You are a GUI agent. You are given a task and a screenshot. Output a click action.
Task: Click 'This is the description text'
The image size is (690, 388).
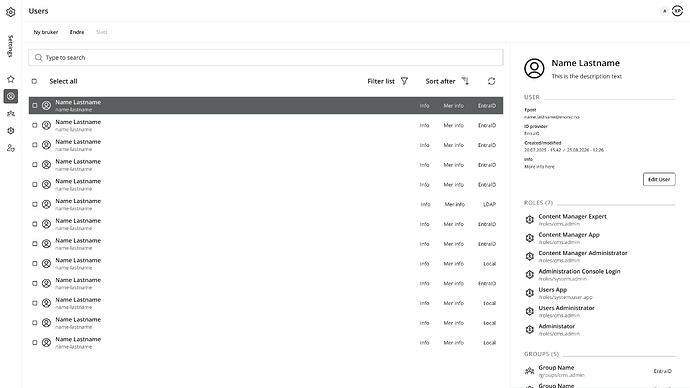point(587,76)
